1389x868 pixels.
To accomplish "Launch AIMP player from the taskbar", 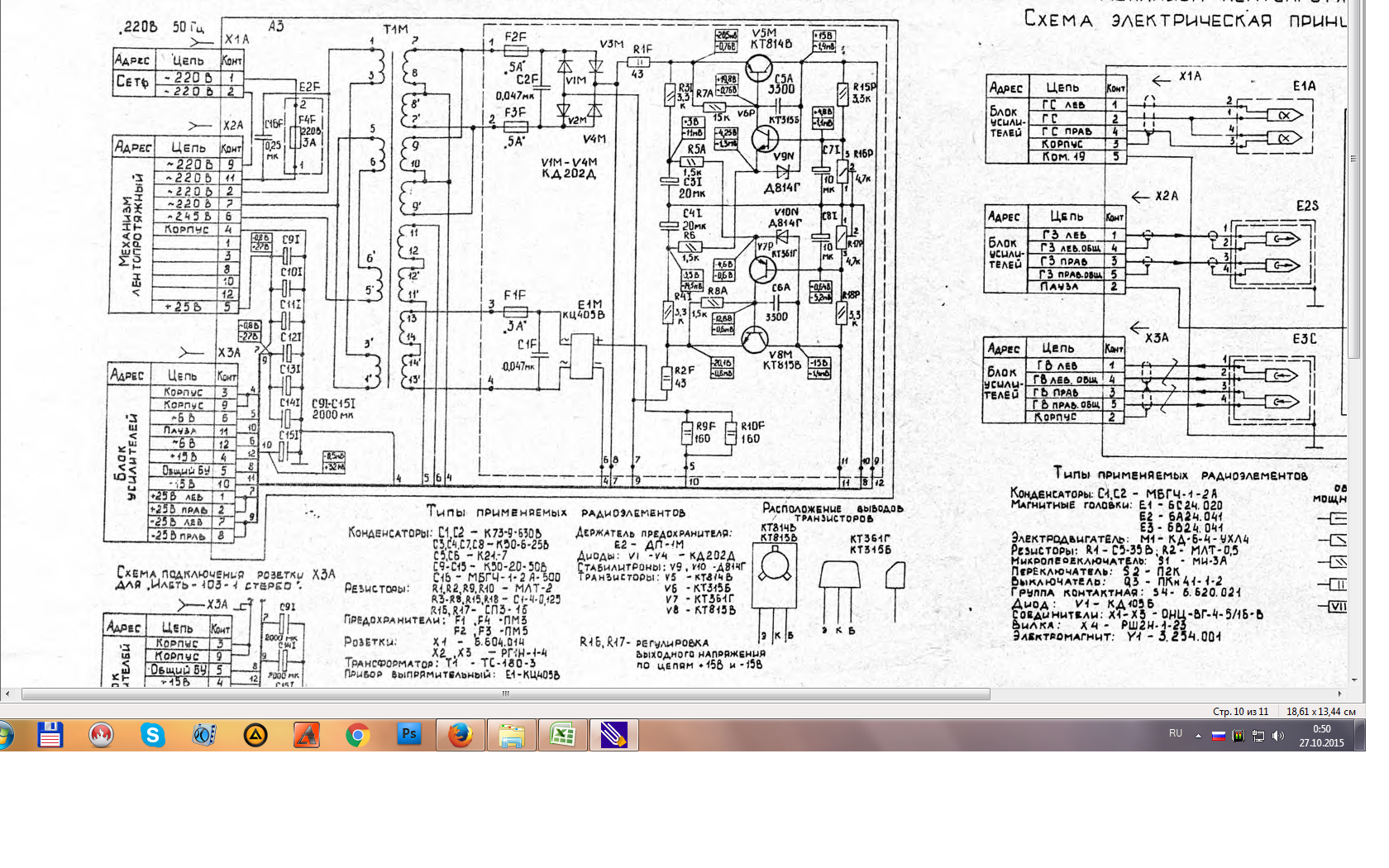I will click(x=255, y=735).
